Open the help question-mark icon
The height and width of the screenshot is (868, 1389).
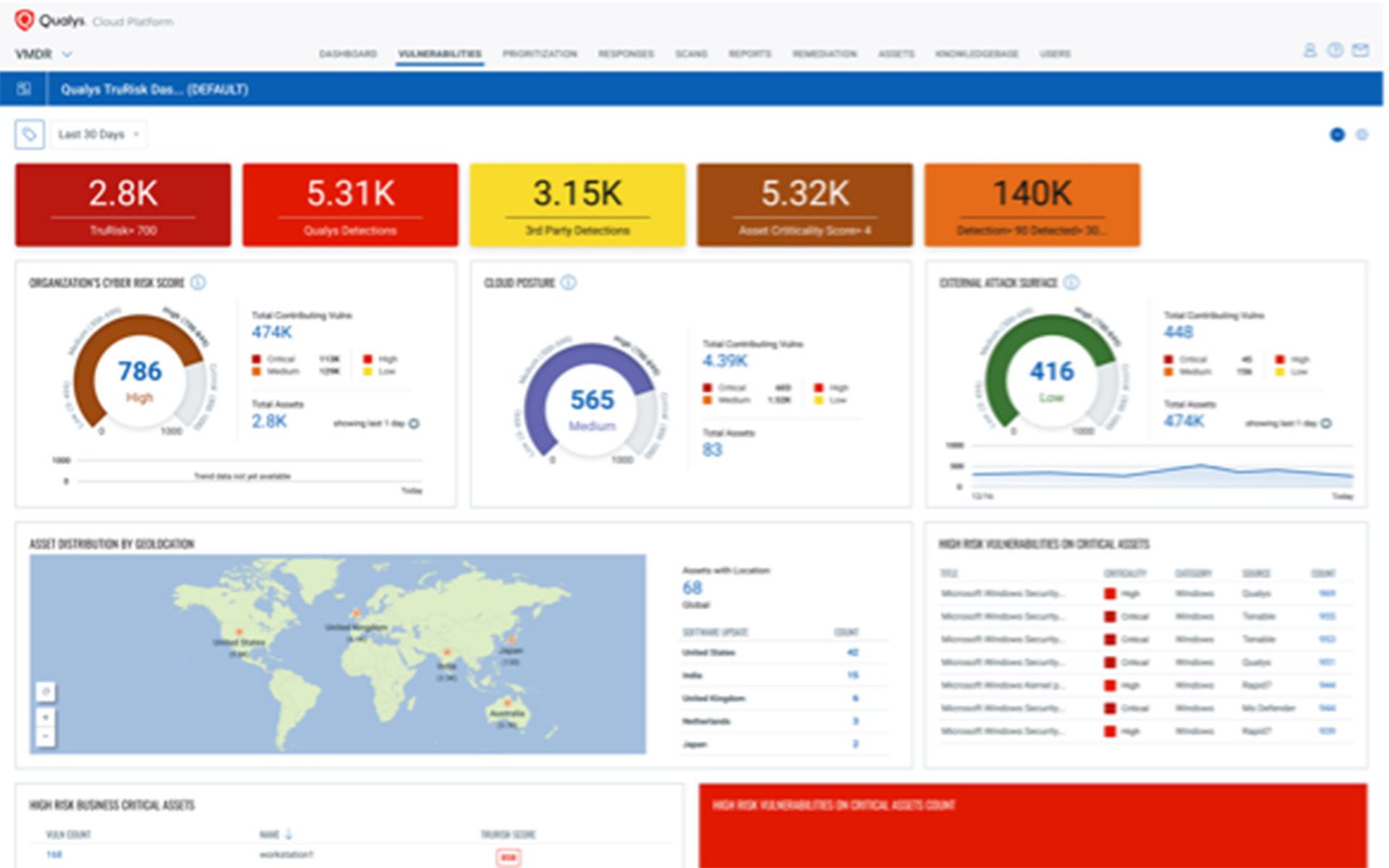point(1335,51)
